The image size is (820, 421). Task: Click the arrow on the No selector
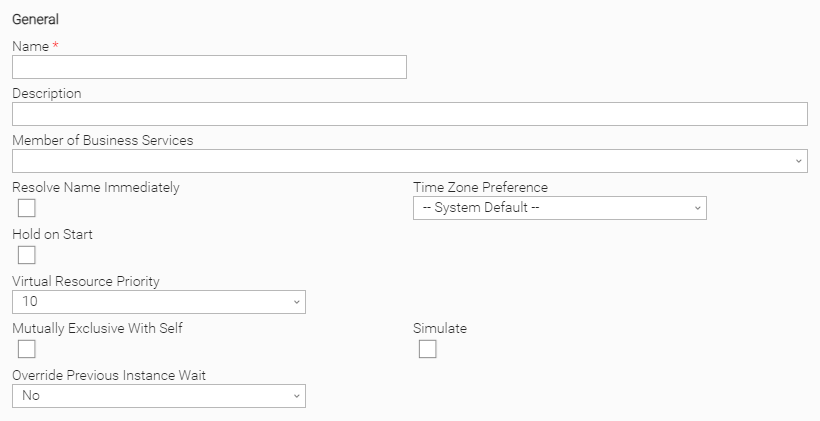pos(296,396)
